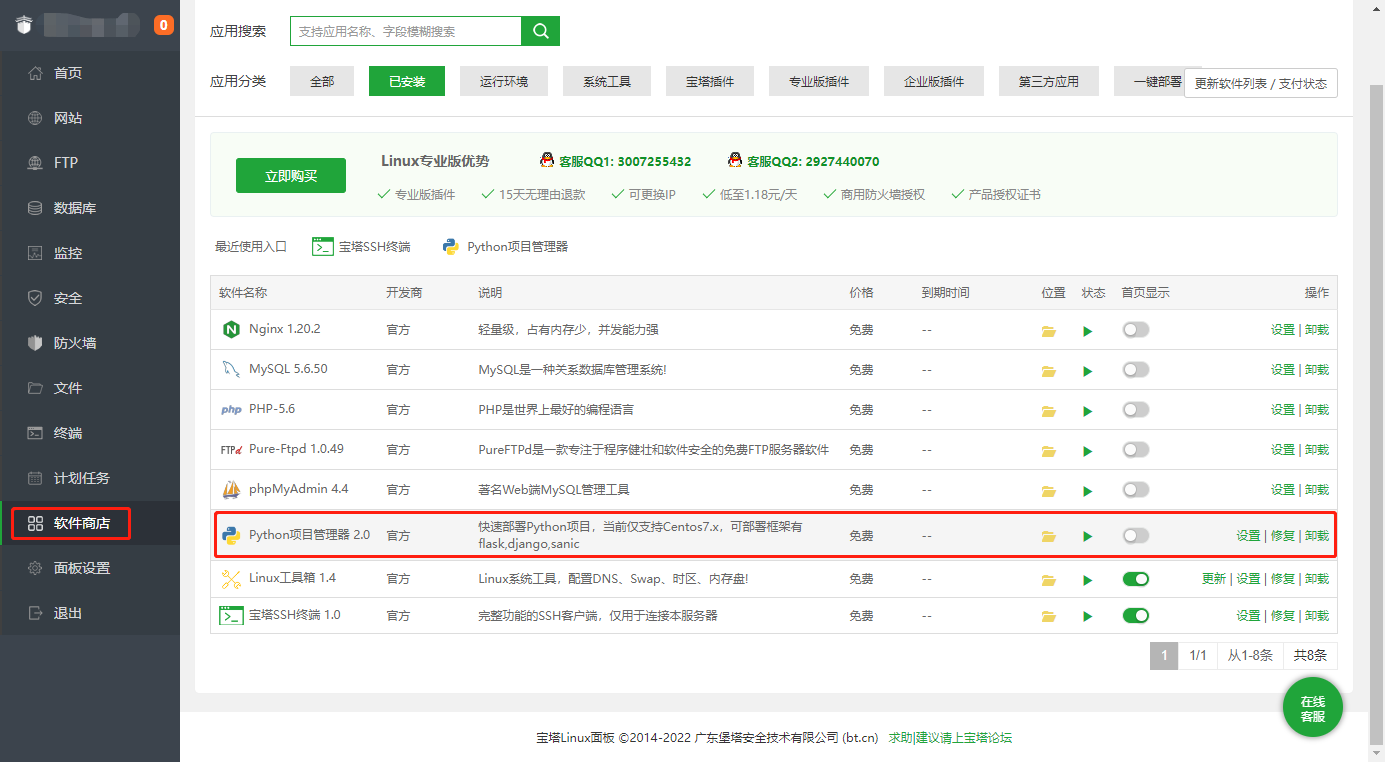This screenshot has height=762, width=1385.
Task: Click the green search magnifier button
Action: pyautogui.click(x=541, y=31)
